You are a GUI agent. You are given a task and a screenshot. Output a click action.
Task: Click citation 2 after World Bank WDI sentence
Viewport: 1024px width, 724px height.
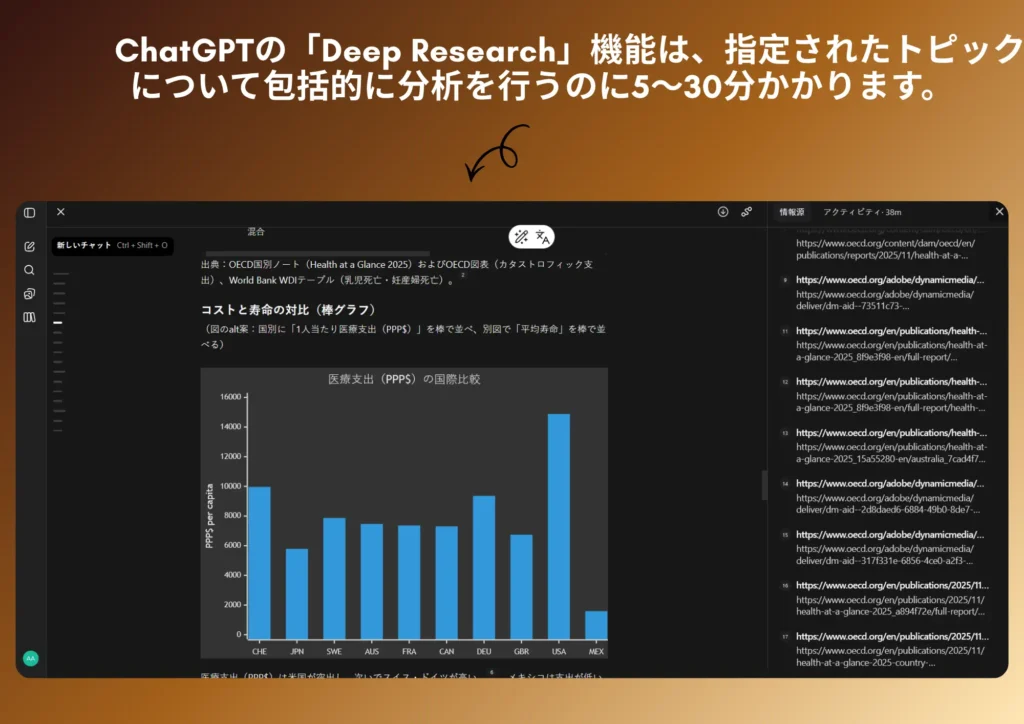click(x=463, y=275)
